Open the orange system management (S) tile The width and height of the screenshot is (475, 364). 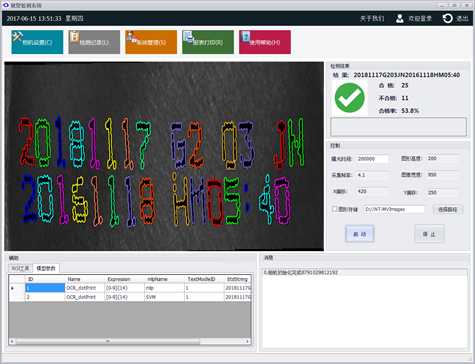[151, 42]
